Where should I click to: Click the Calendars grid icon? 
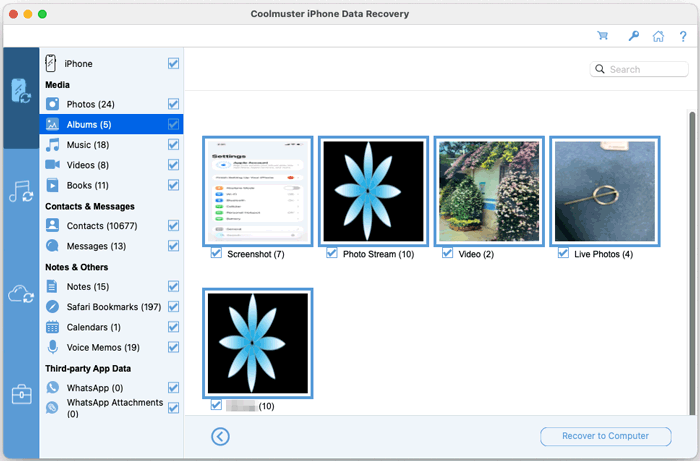(x=52, y=327)
